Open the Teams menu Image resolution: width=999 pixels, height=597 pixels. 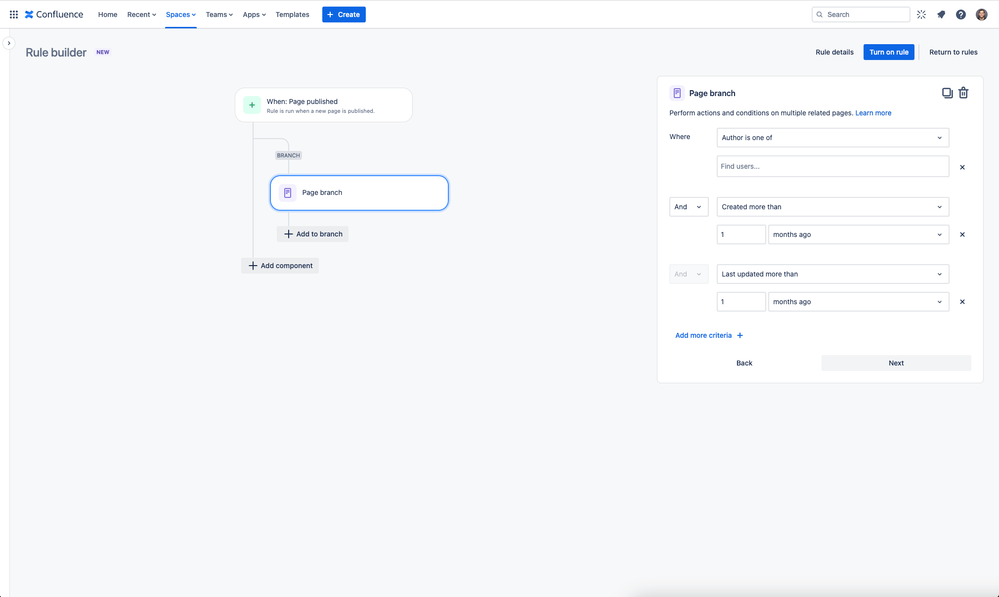tap(219, 14)
